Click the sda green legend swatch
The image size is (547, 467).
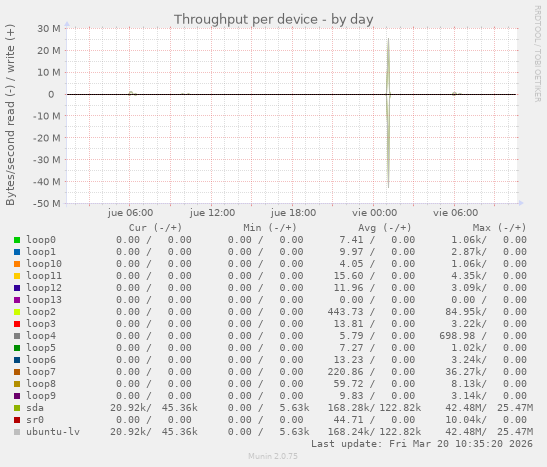click(x=17, y=408)
